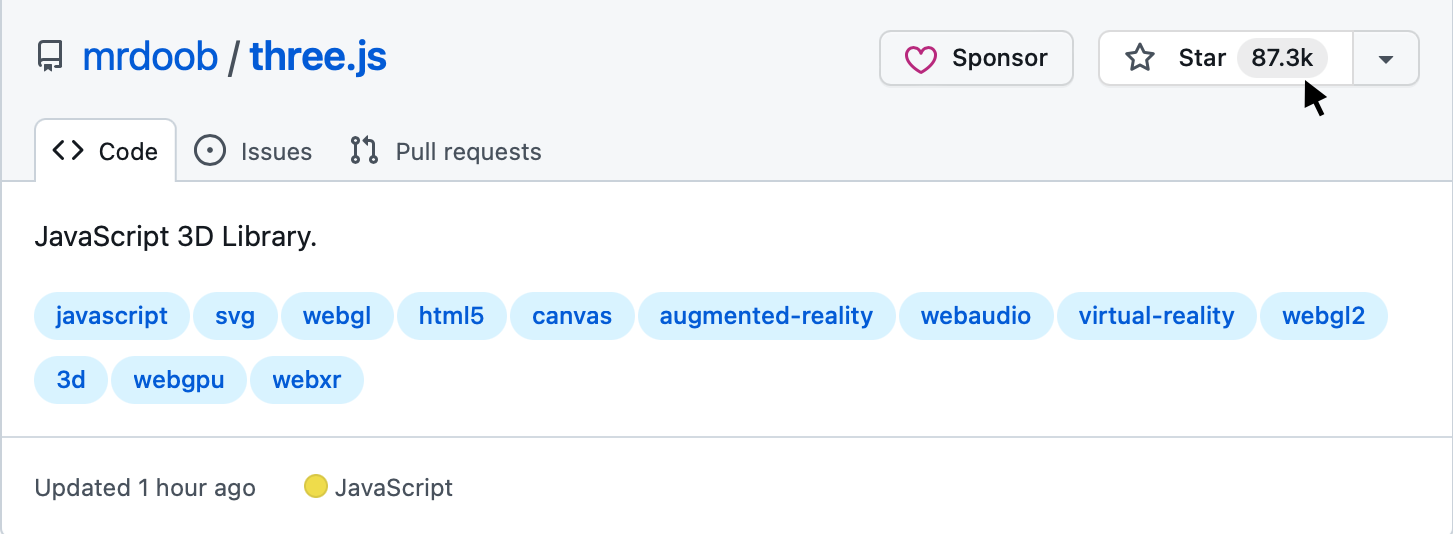This screenshot has width=1453, height=534.
Task: Select the webgpu topic tag
Action: 178,380
